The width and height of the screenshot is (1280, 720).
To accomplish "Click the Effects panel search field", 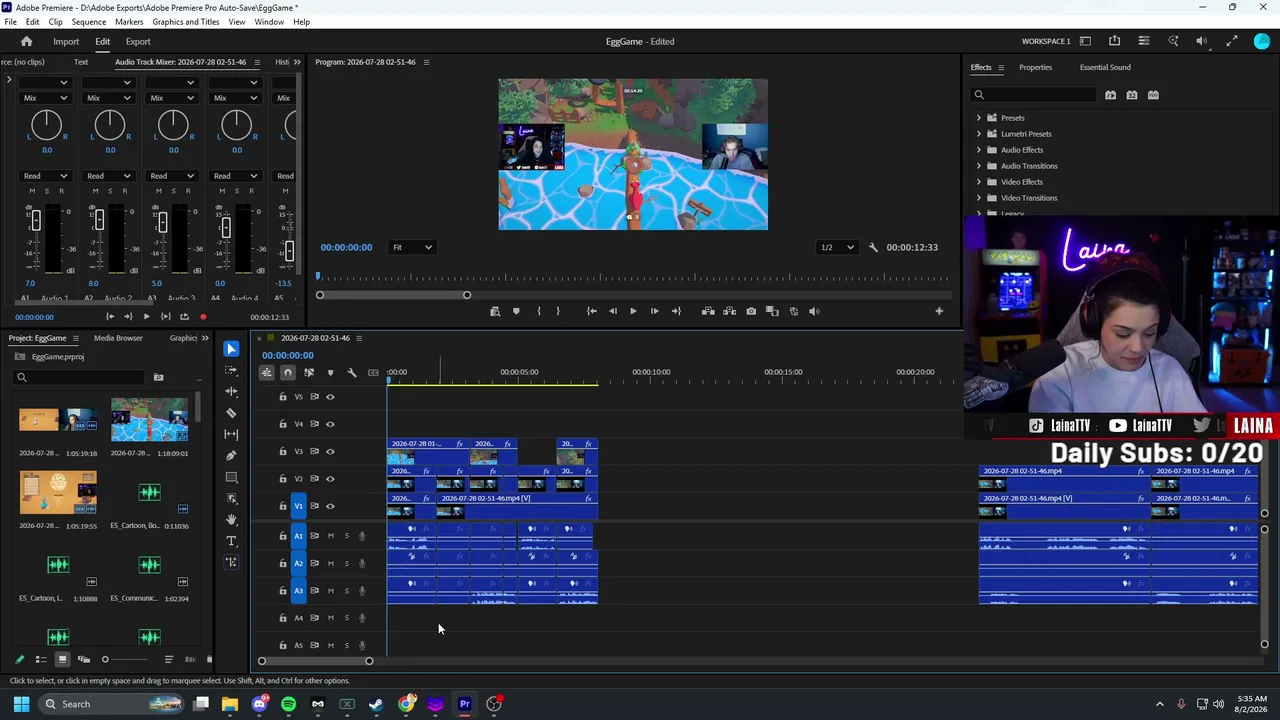I will pyautogui.click(x=1034, y=95).
